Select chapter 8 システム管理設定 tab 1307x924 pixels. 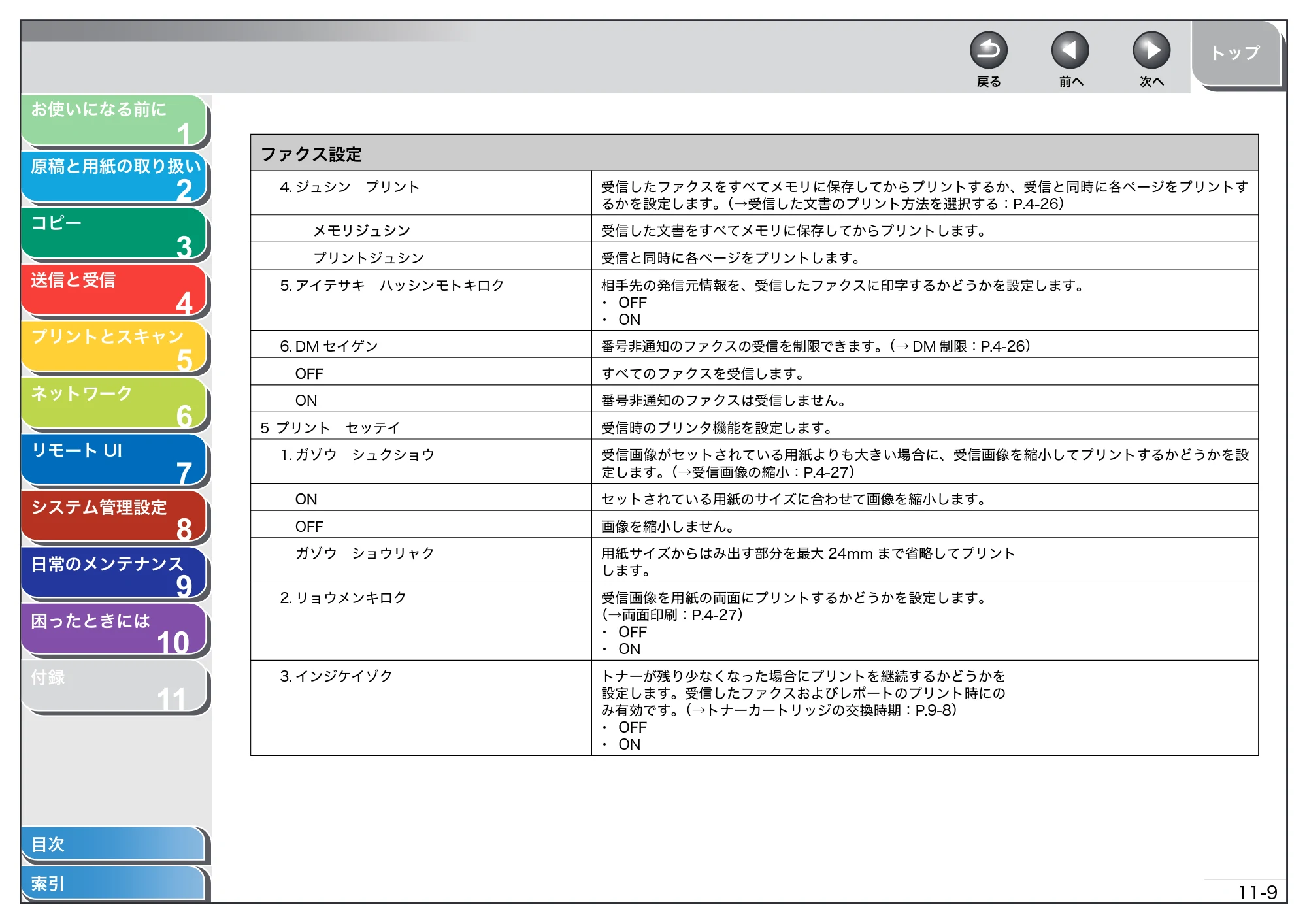[114, 518]
